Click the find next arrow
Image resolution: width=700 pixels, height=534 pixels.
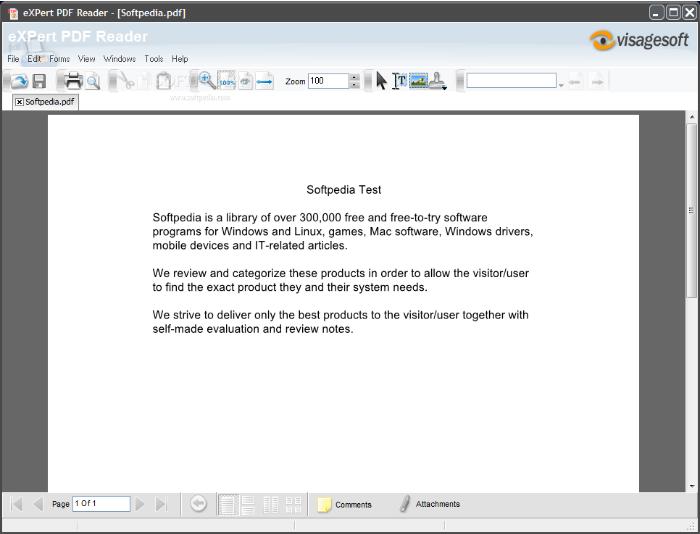coord(597,82)
